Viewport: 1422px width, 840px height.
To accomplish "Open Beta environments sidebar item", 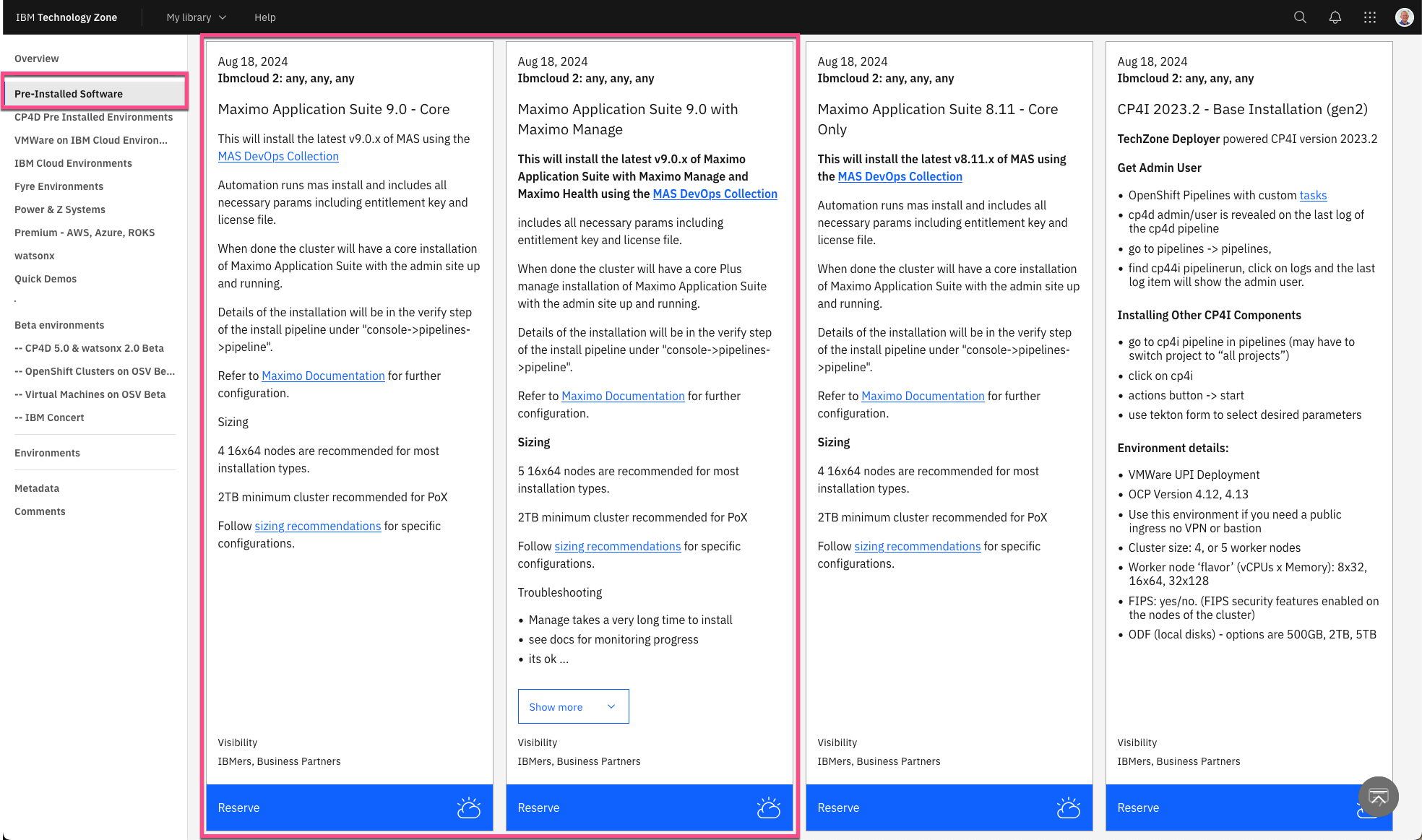I will tap(59, 325).
